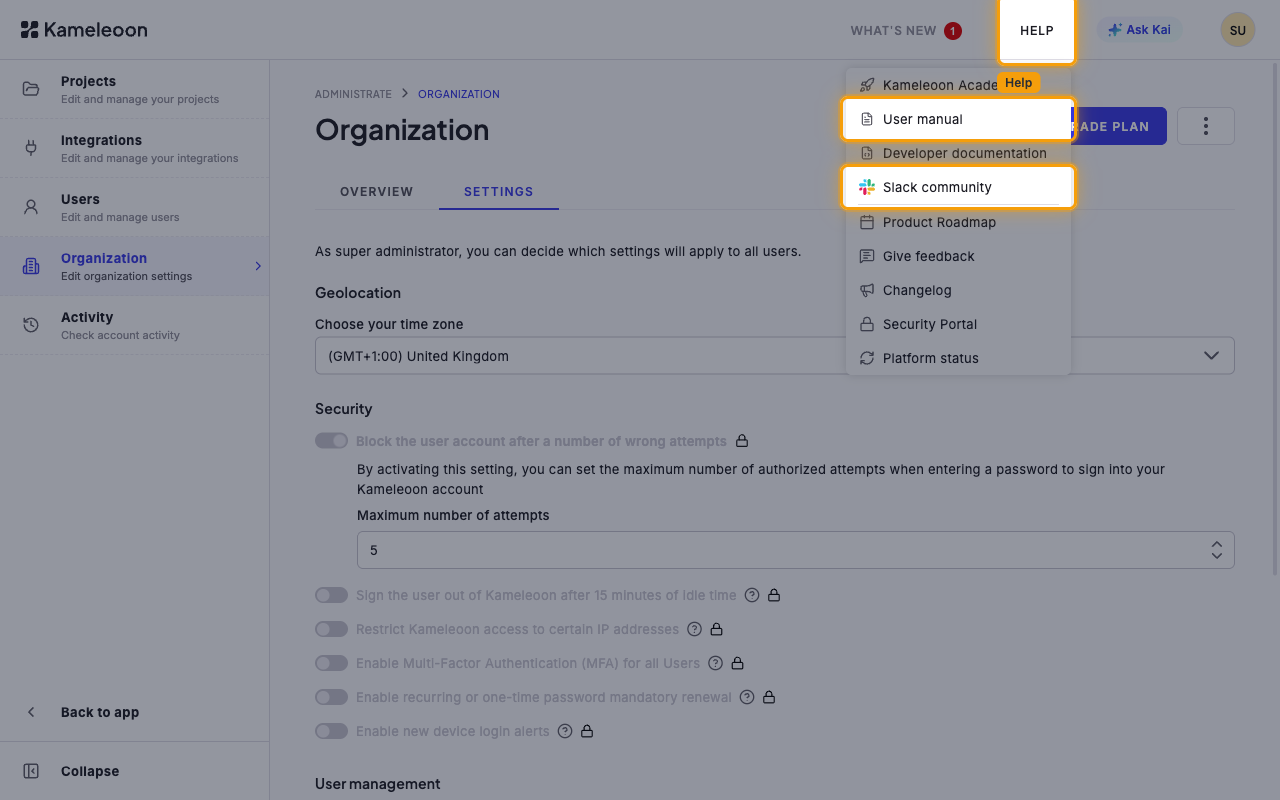Screen dimensions: 1280x800
Task: Select Product Roadmap from Help menu
Action: click(958, 222)
